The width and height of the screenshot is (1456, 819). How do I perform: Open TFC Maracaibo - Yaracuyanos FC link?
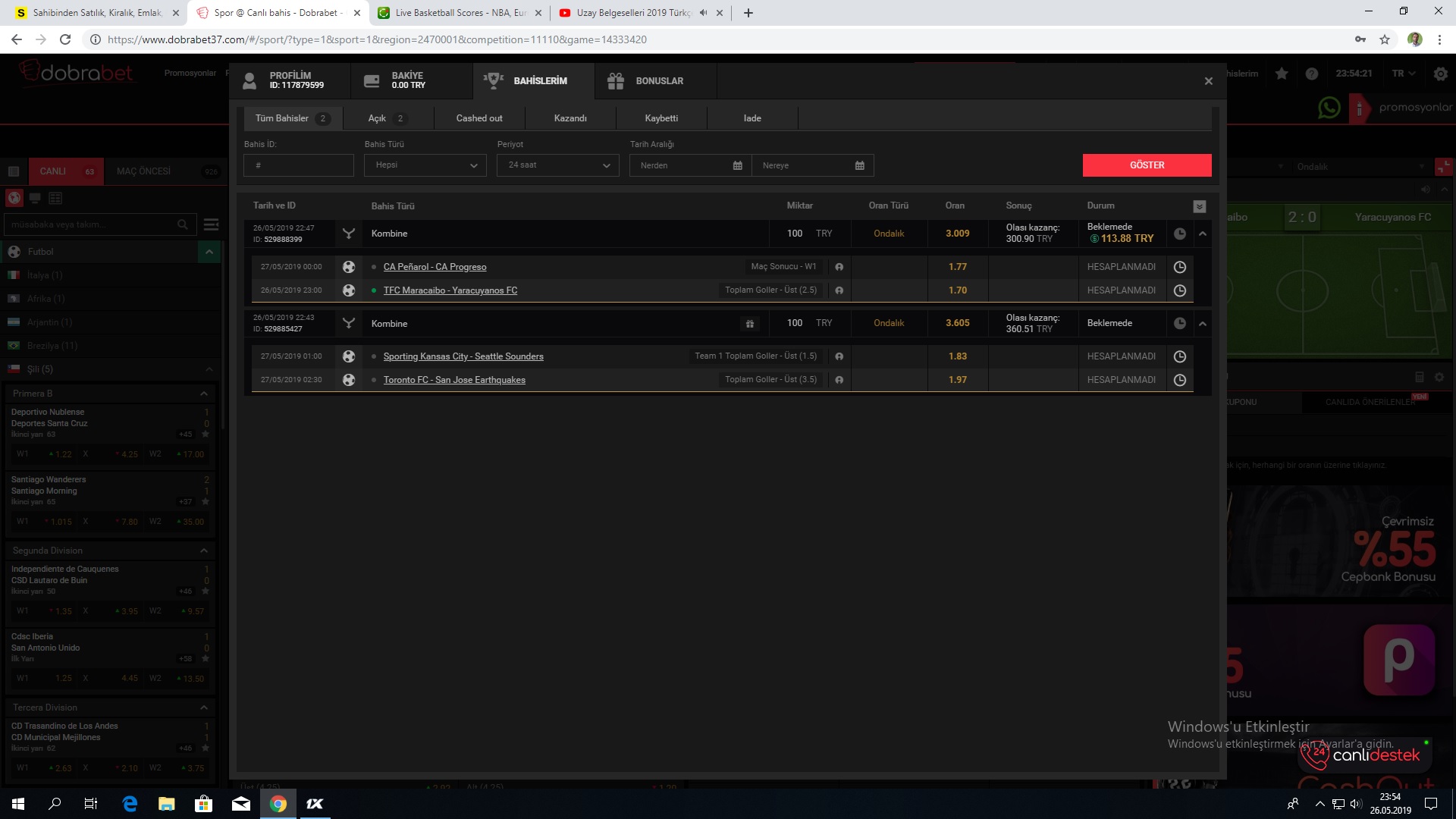tap(450, 290)
